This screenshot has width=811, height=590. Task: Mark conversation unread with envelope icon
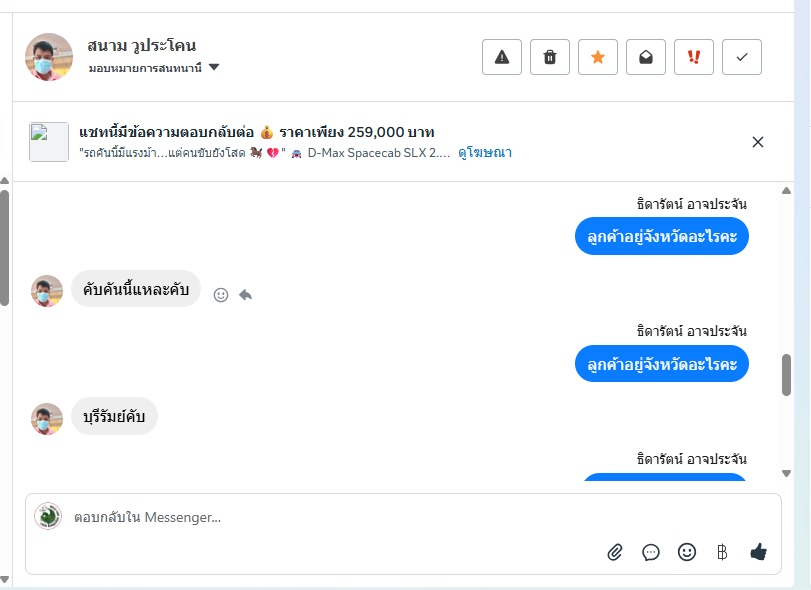(646, 57)
